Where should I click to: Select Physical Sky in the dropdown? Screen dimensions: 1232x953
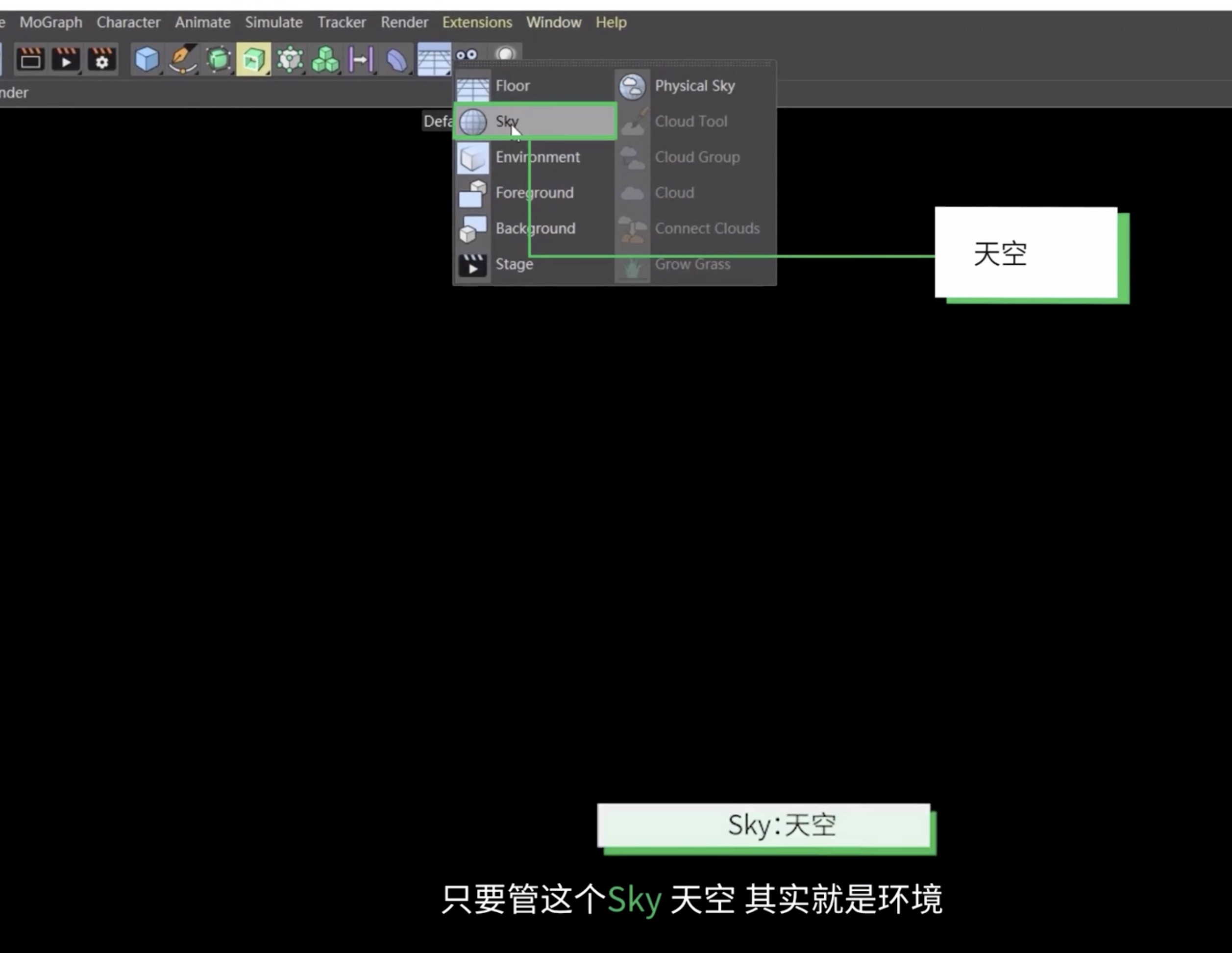pos(695,86)
